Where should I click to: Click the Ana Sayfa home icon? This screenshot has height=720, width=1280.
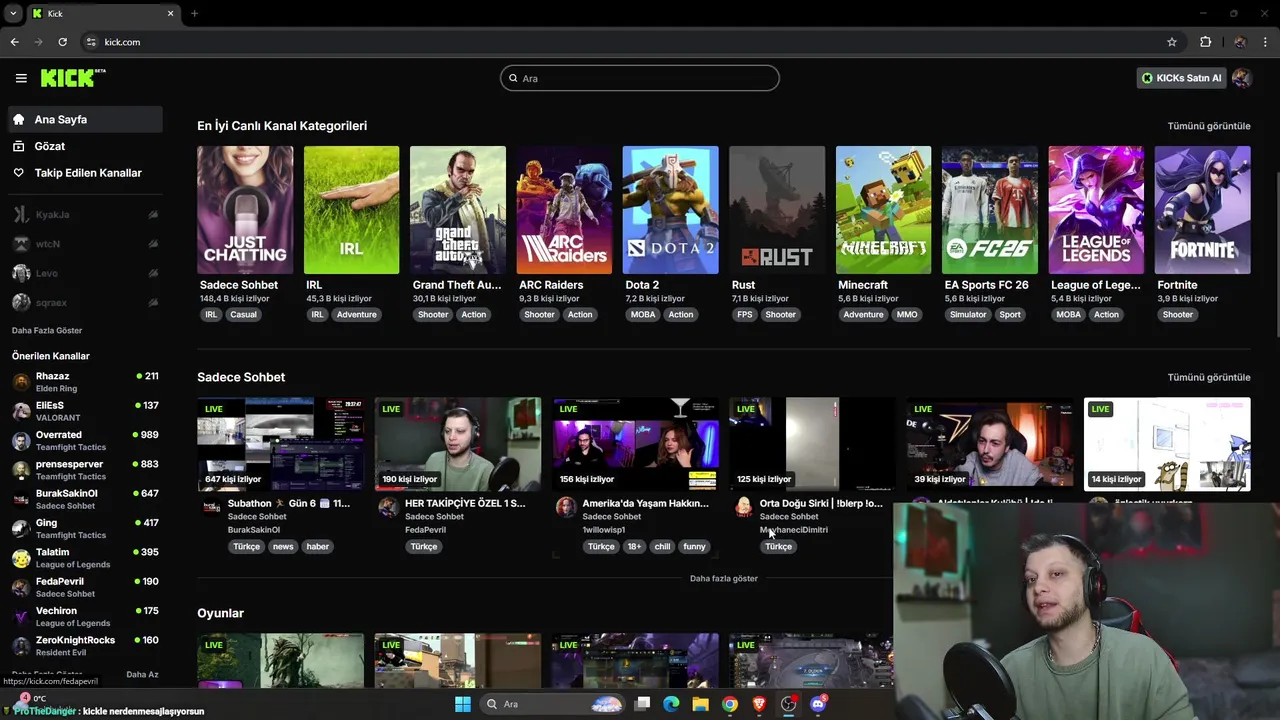point(18,119)
